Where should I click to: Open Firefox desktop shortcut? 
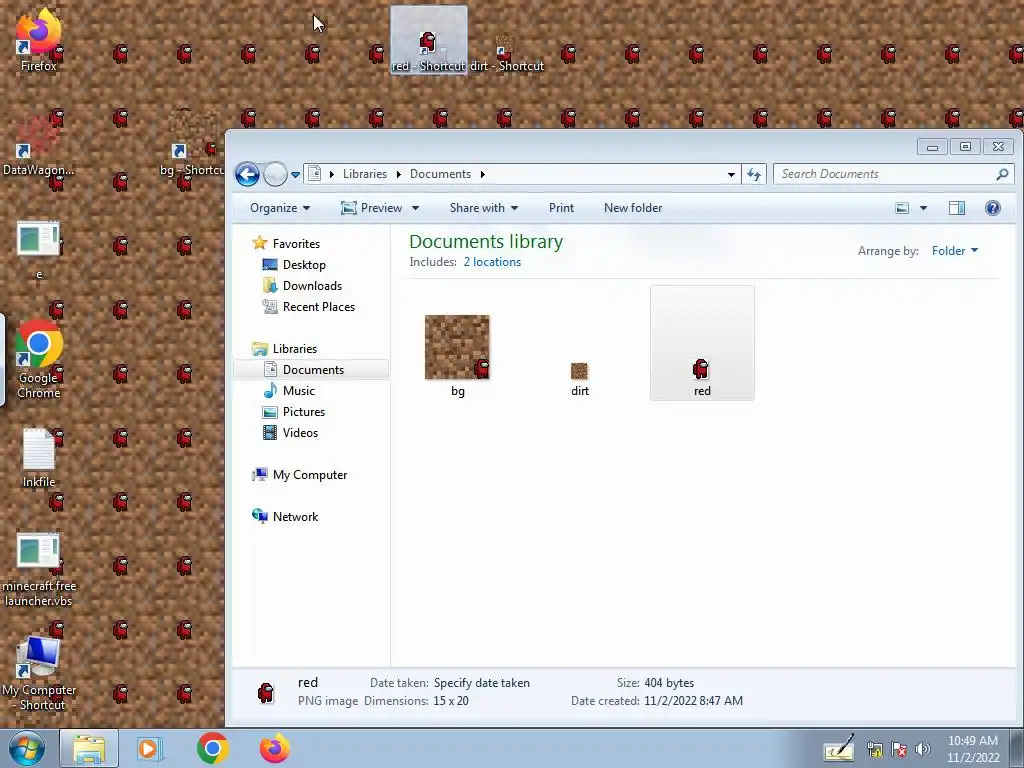39,40
